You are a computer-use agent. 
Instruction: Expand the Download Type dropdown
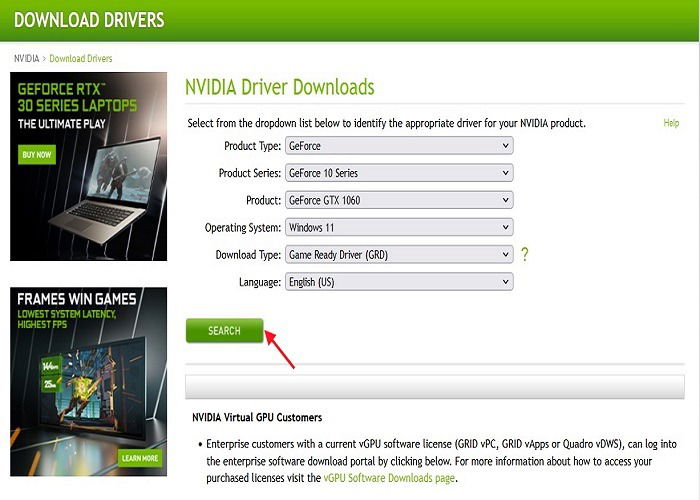tap(399, 255)
